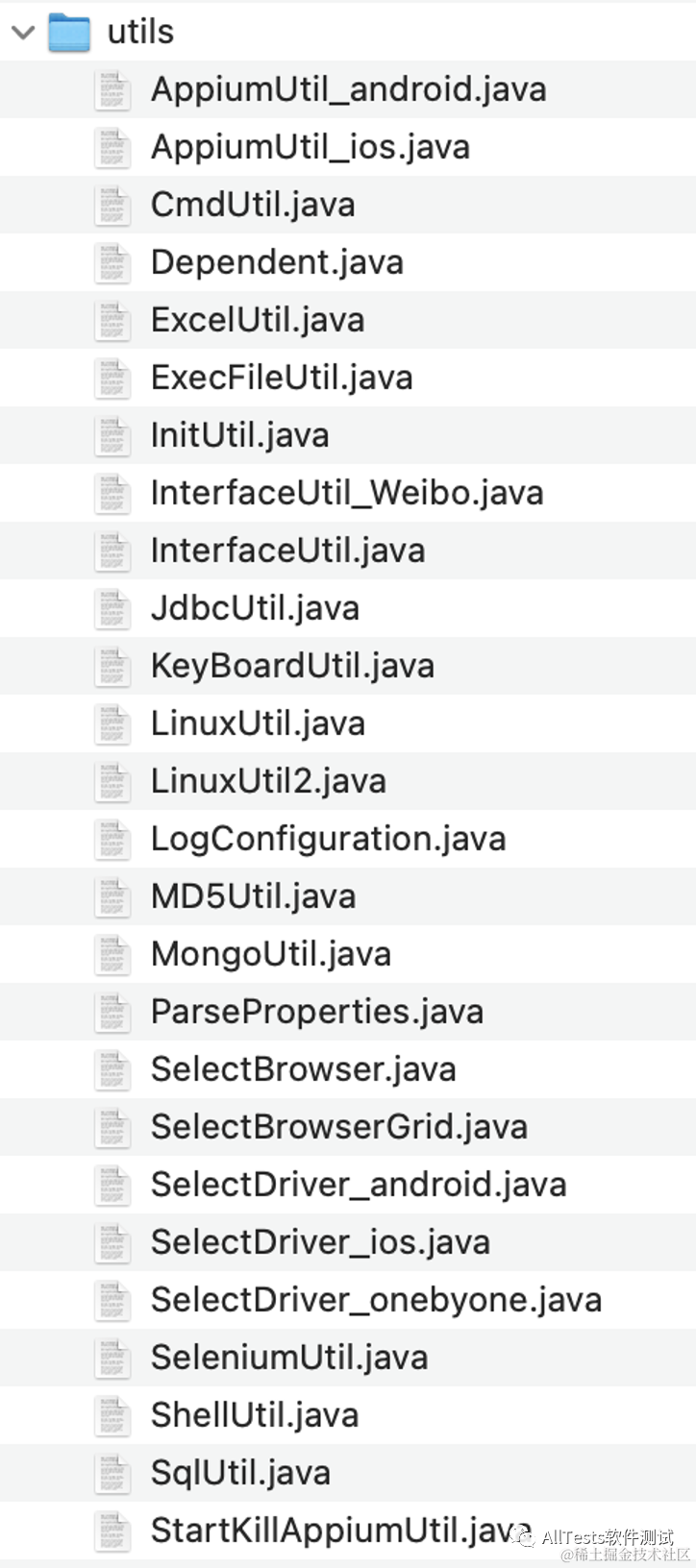Viewport: 696px width, 1568px height.
Task: Click the blue utils folder icon
Action: pos(69,33)
